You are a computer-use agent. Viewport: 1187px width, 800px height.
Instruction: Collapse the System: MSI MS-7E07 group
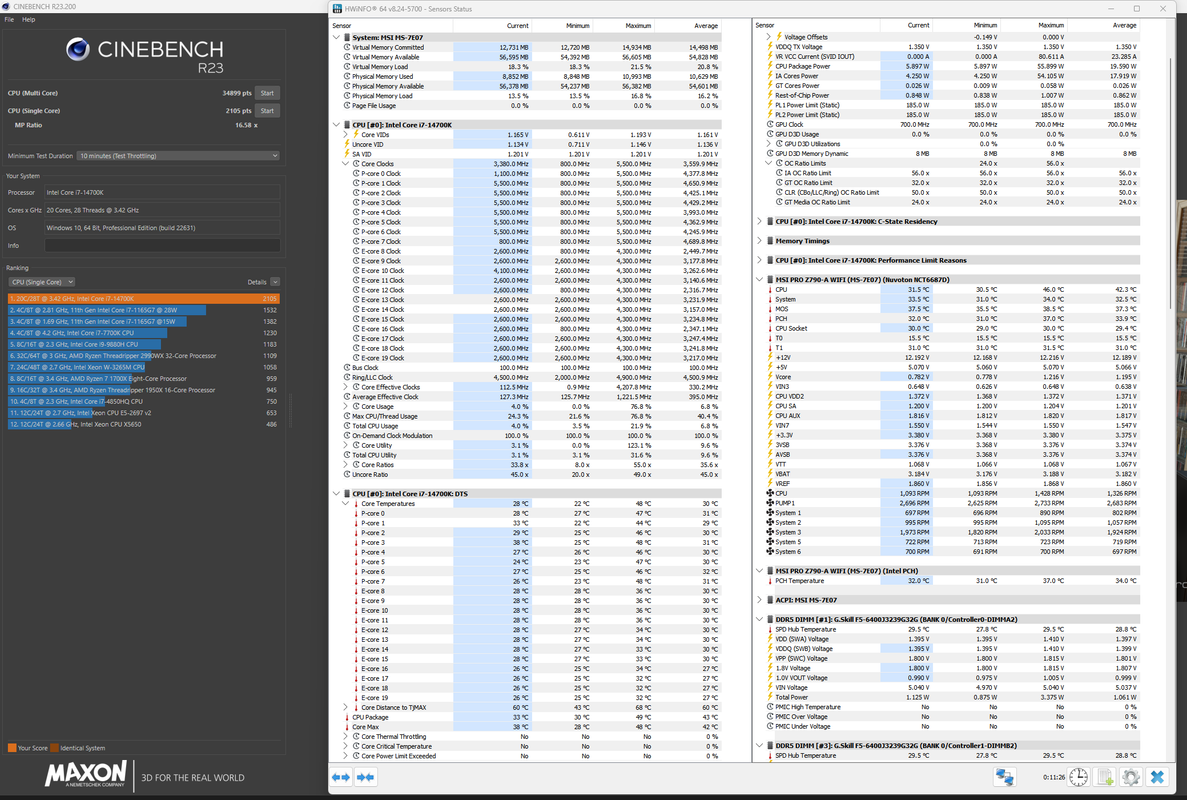point(337,37)
